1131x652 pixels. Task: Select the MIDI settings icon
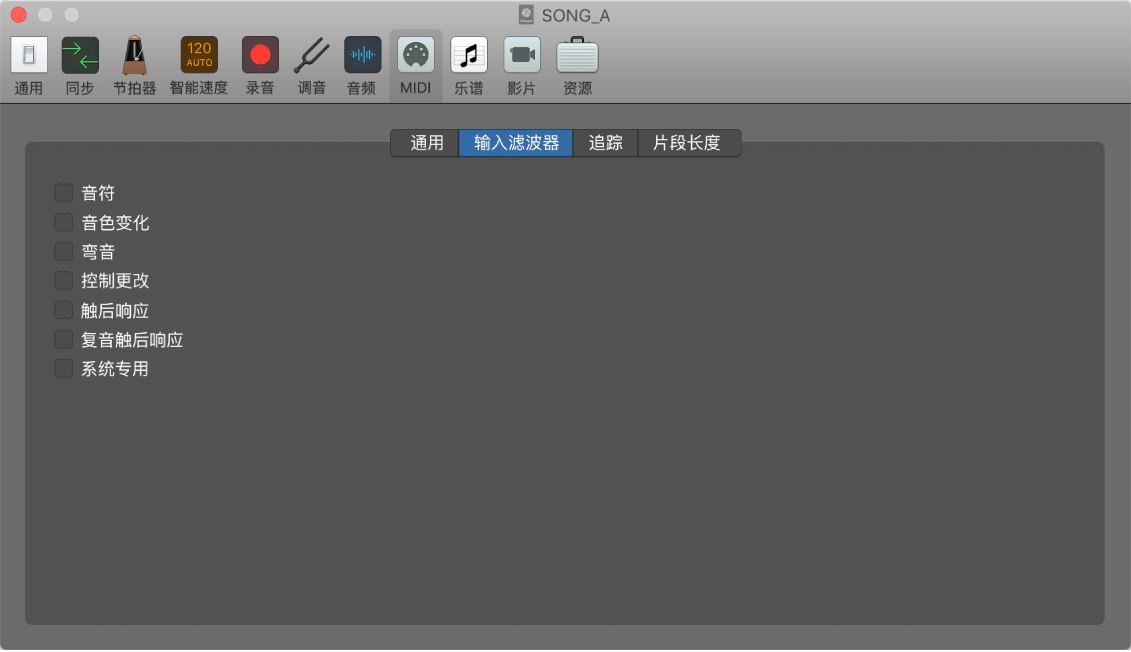pos(415,55)
